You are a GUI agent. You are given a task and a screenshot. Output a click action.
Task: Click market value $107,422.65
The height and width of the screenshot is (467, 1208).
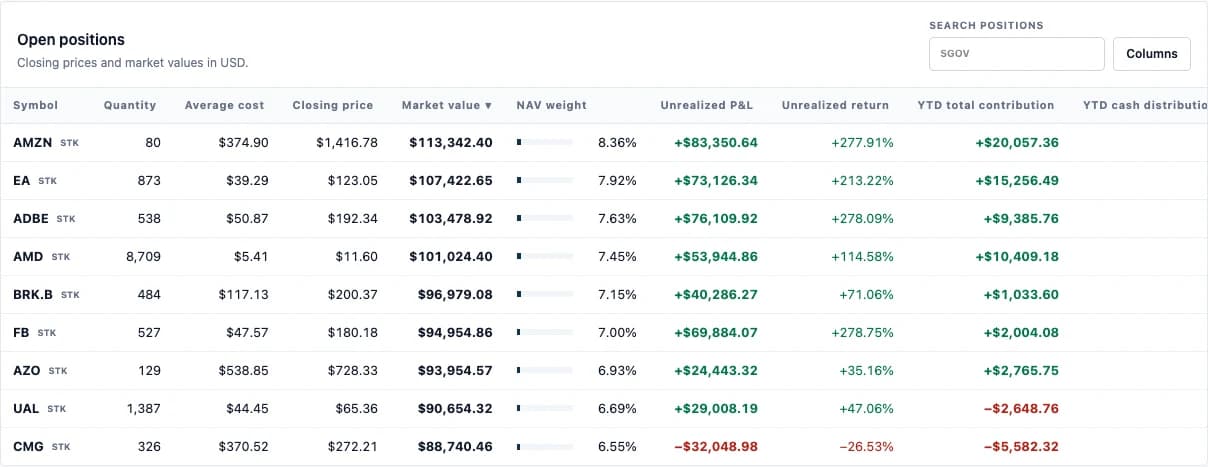click(451, 181)
